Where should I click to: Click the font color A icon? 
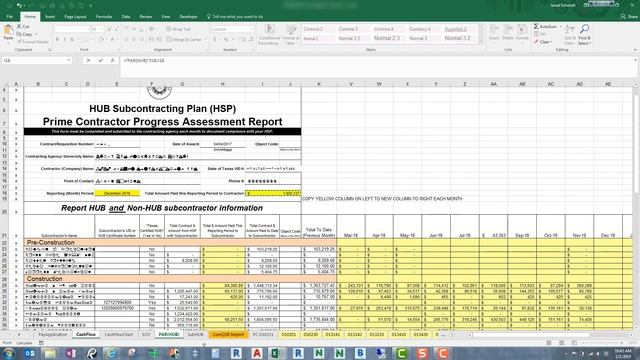click(112, 40)
